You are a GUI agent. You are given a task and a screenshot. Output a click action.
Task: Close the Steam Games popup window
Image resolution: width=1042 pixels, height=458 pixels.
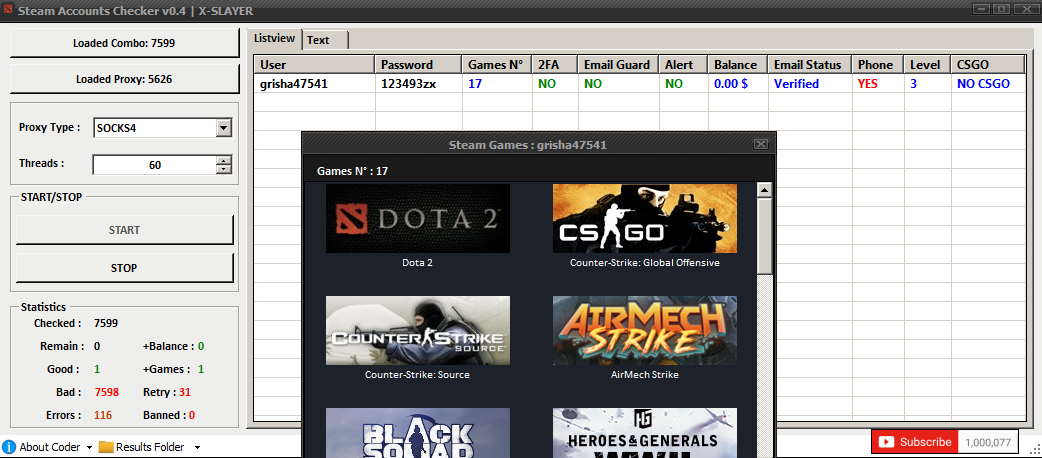(x=761, y=144)
